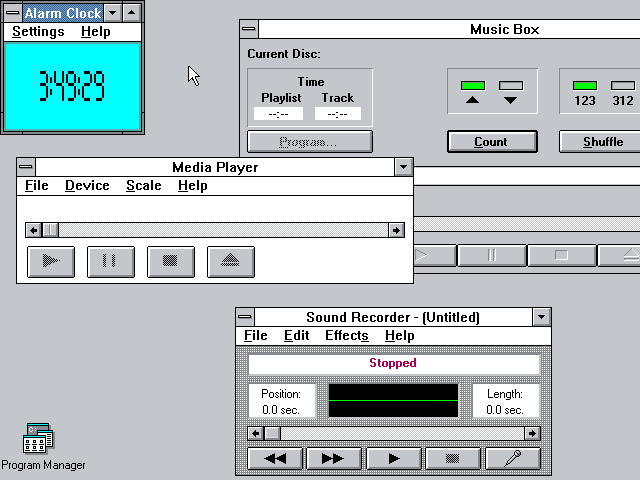The image size is (640, 480).
Task: Click Media Player scrollbar left arrow
Action: 33,230
